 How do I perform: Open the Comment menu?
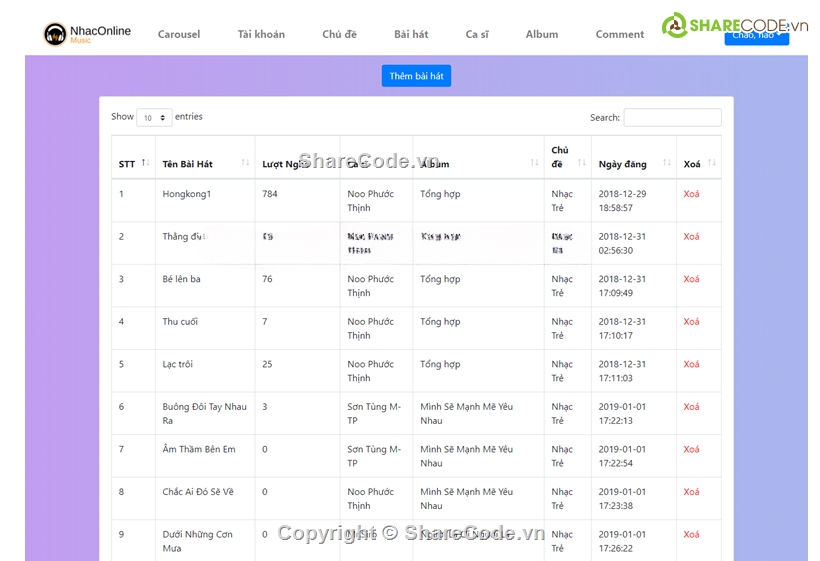(x=620, y=35)
